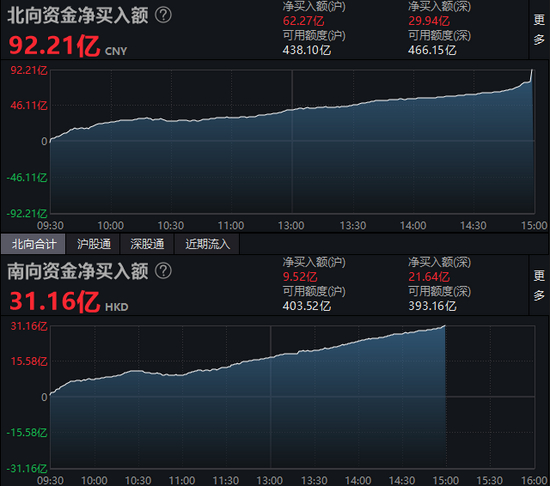Click the 北向资金净买入额 title
Image resolution: width=550 pixels, height=486 pixels.
tap(78, 15)
